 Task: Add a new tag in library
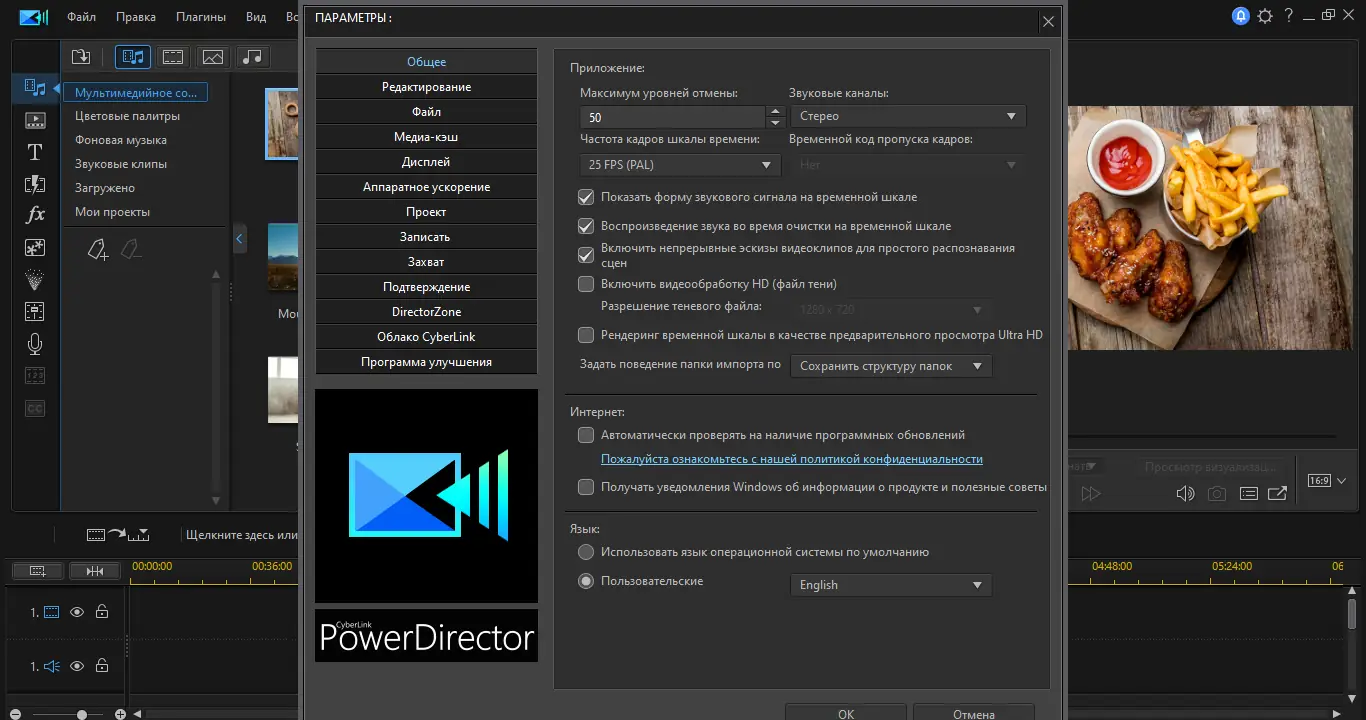97,250
